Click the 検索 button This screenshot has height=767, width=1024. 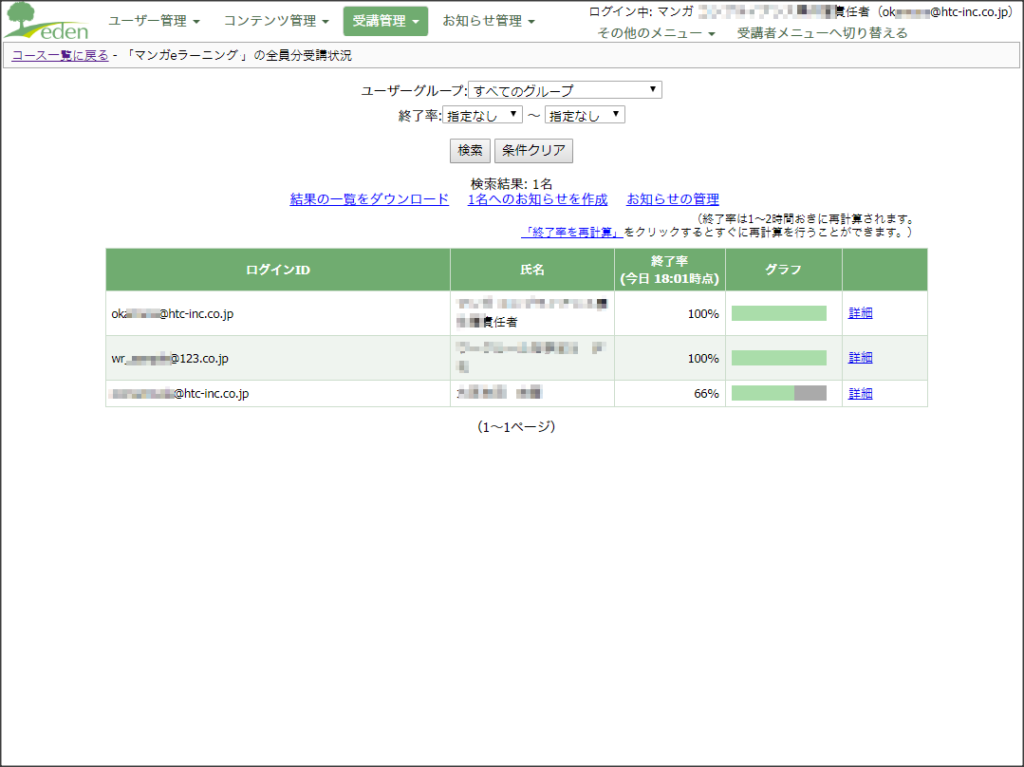pyautogui.click(x=470, y=150)
